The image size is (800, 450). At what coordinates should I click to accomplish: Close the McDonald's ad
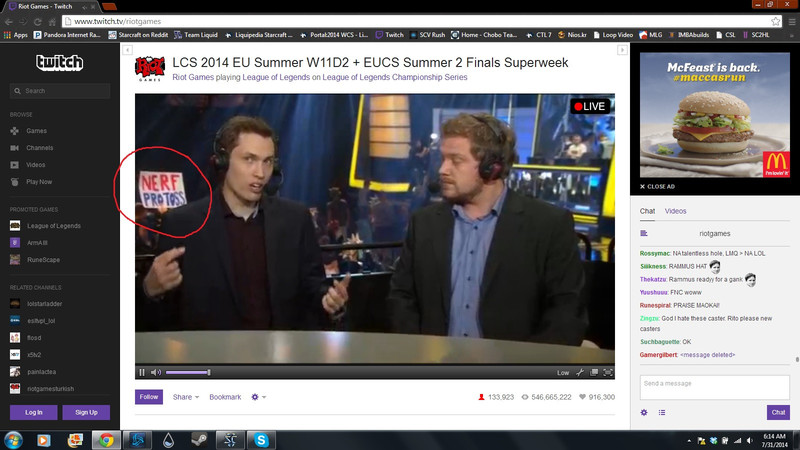coord(657,187)
